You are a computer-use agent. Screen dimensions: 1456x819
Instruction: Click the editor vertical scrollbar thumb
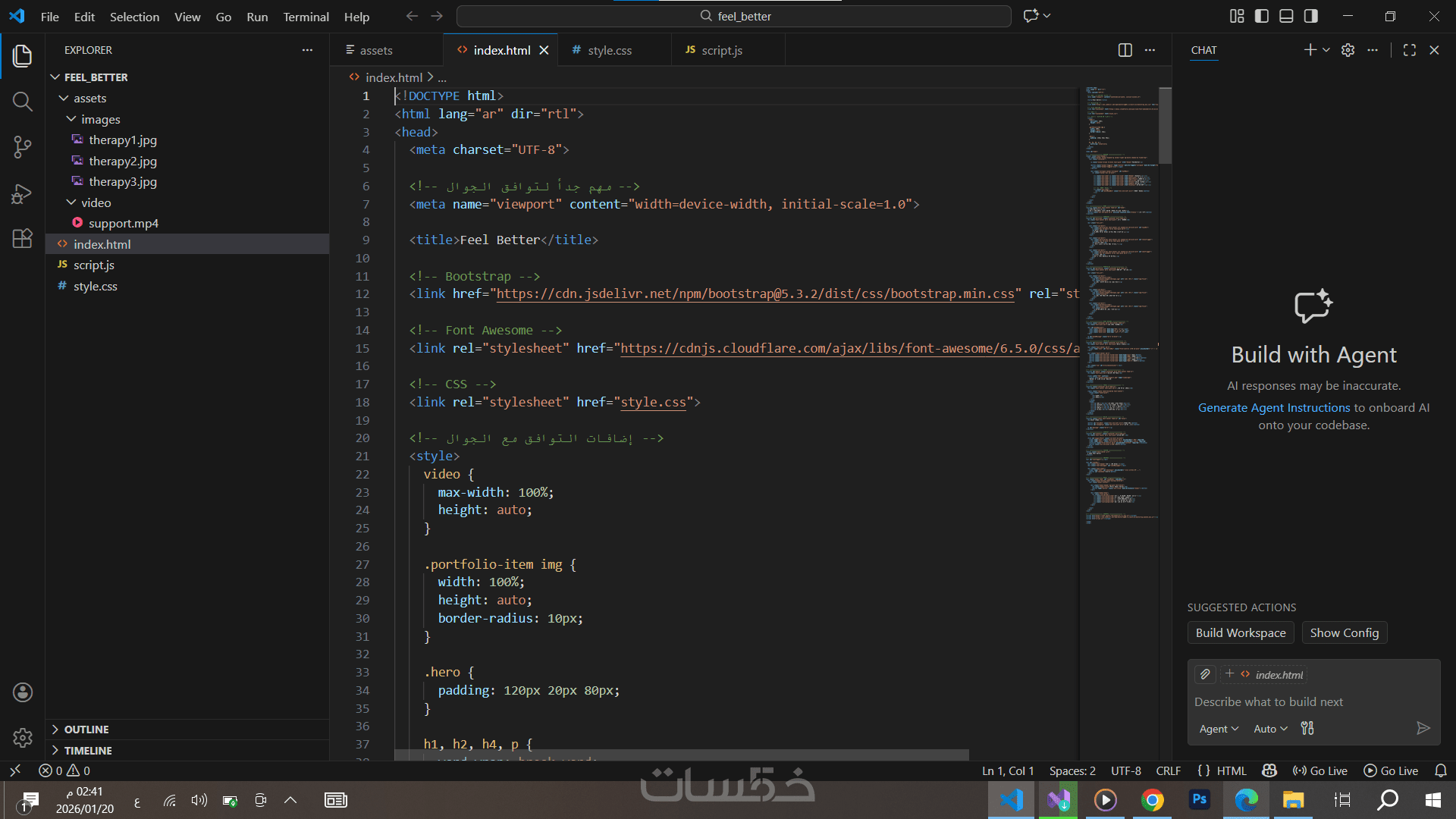click(x=1166, y=125)
